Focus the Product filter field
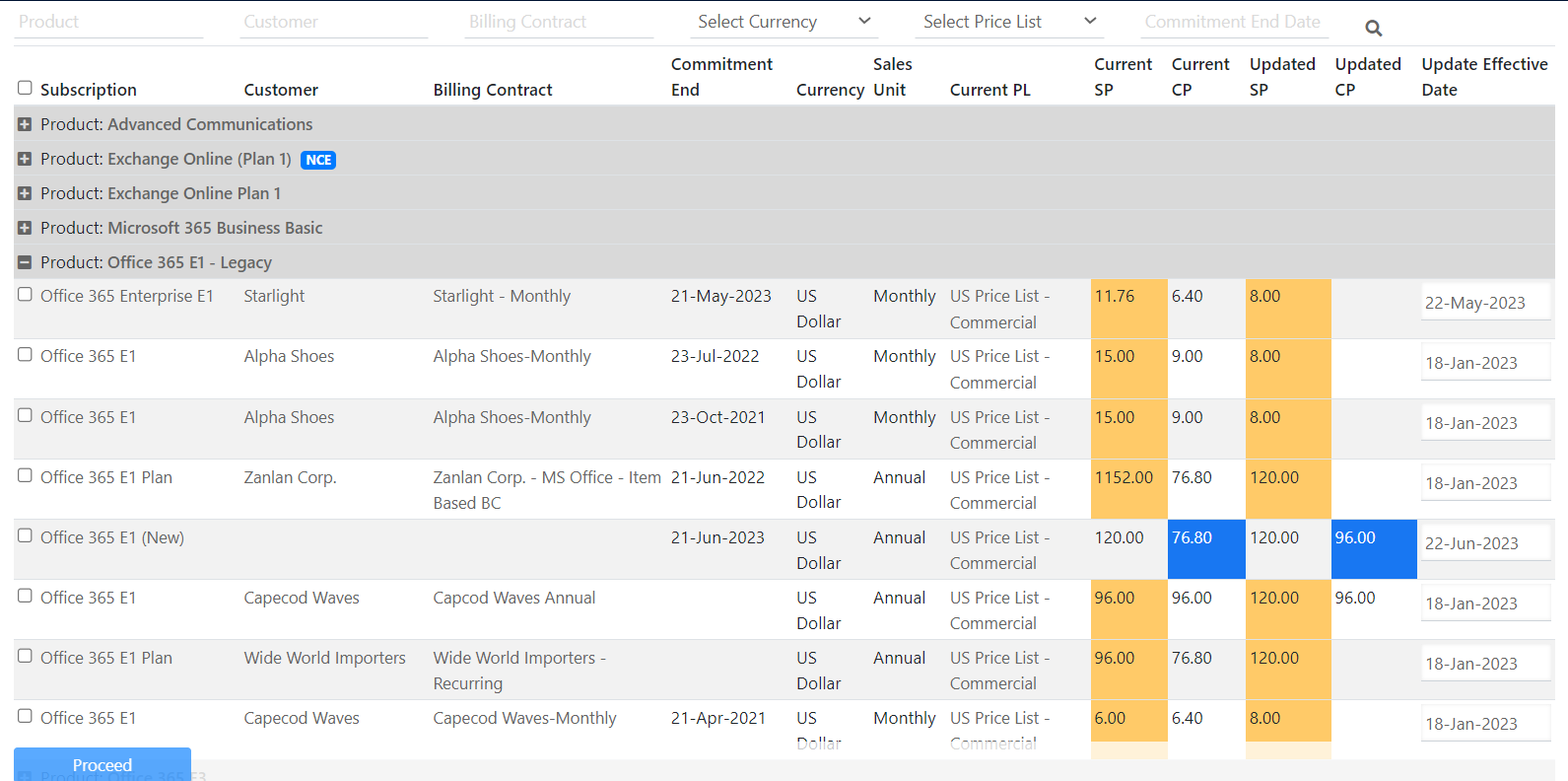 [108, 23]
